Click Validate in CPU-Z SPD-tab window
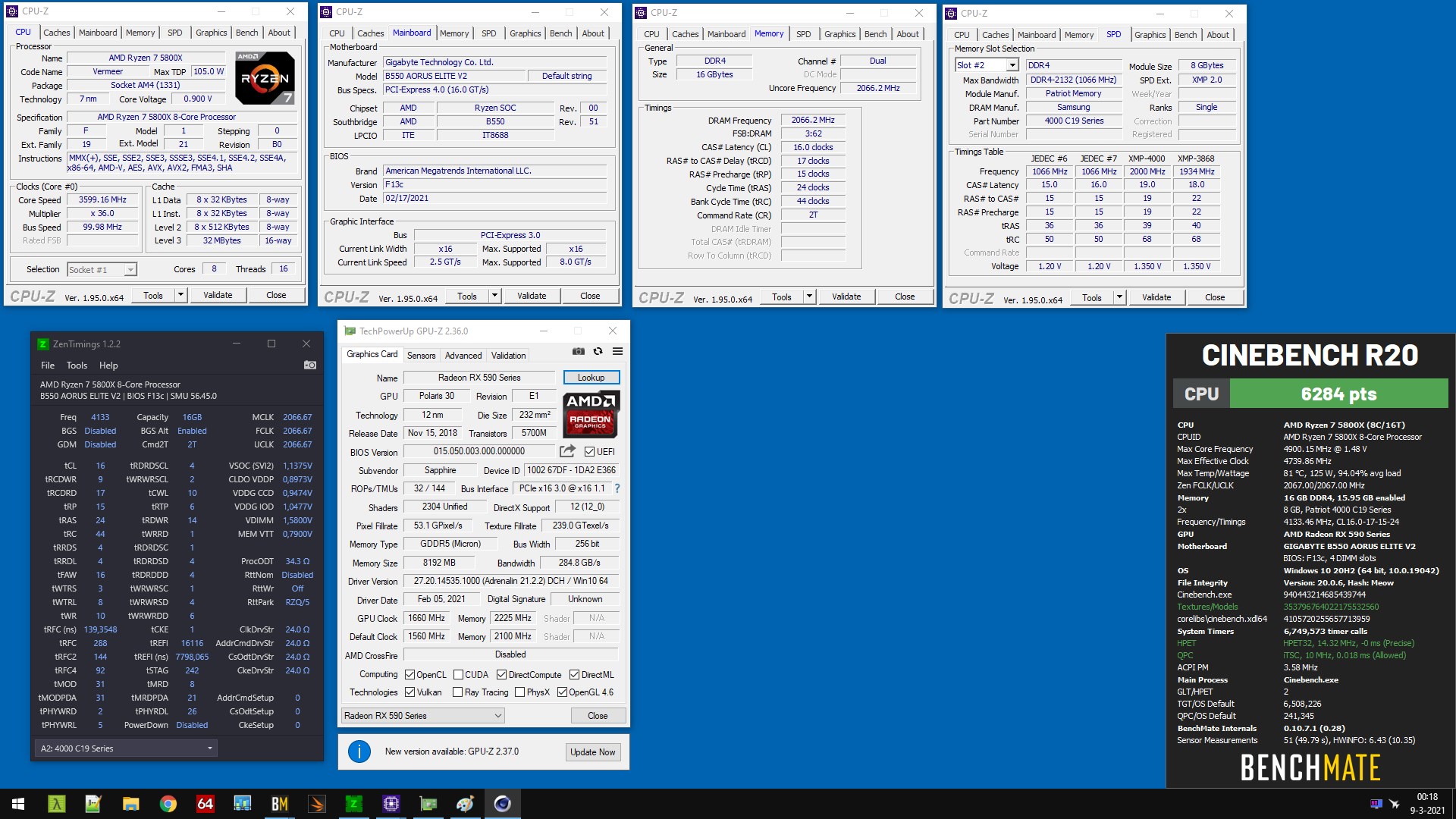This screenshot has width=1456, height=819. click(1156, 297)
